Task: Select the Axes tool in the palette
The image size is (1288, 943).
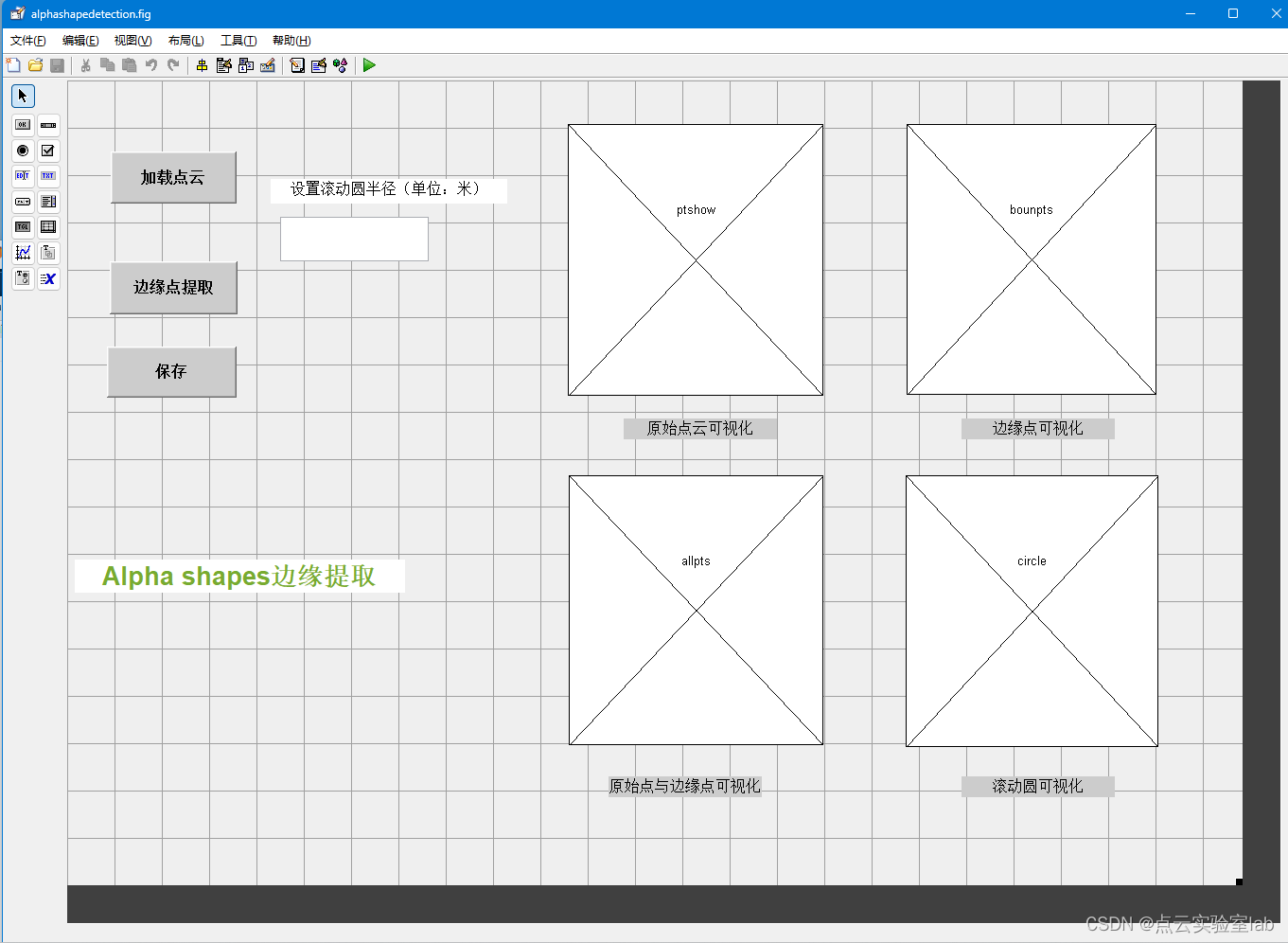Action: 23,253
